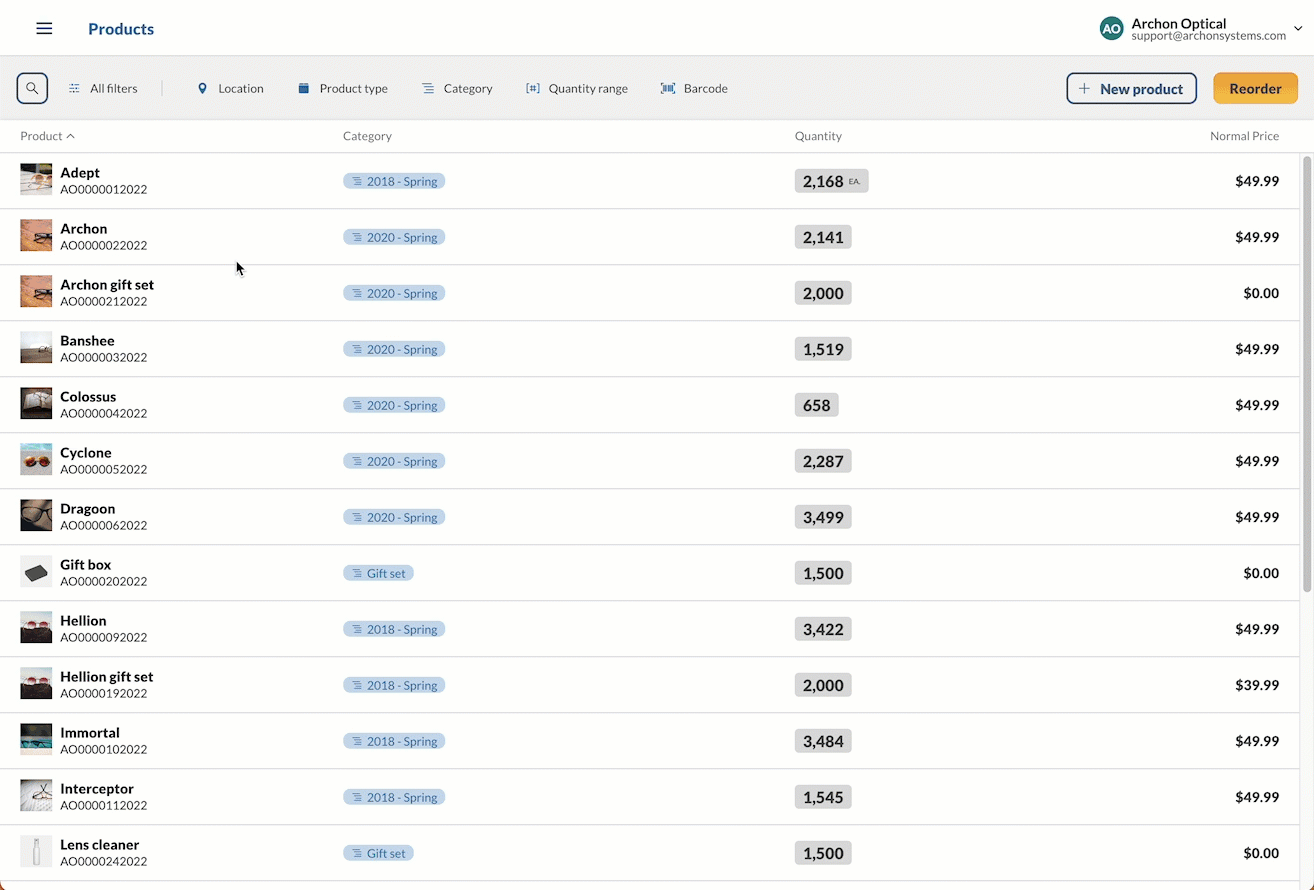Screen dimensions: 1314x890
Task: Click the Interceptor product thumbnail
Action: (x=36, y=796)
